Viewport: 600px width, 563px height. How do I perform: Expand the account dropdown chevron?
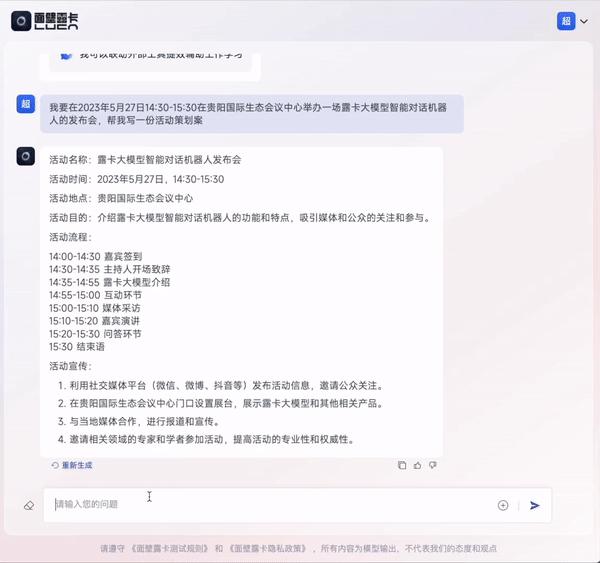[x=584, y=21]
